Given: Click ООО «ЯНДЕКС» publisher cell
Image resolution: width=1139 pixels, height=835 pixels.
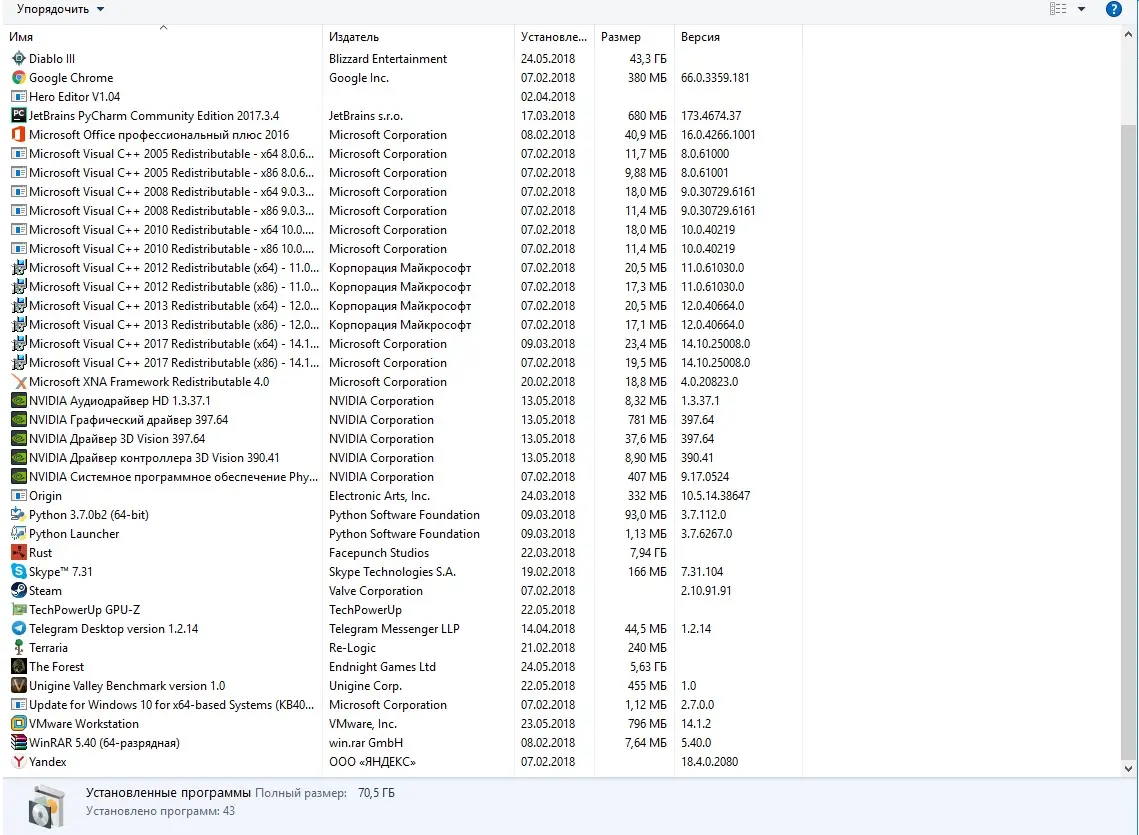Looking at the screenshot, I should 372,762.
